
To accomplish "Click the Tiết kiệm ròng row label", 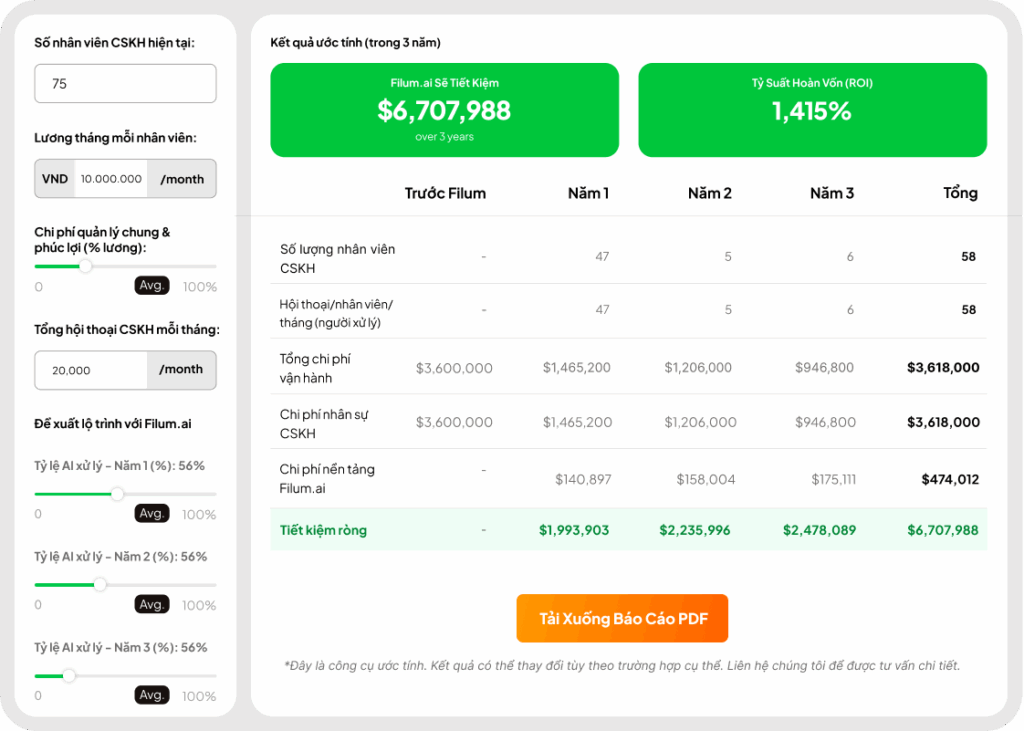I will point(323,530).
